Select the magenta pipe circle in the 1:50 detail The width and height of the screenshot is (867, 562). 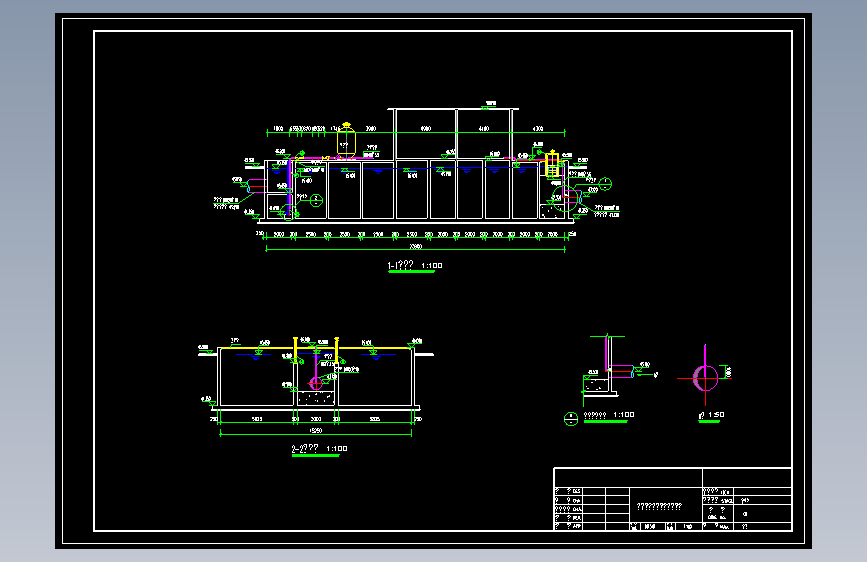[x=706, y=378]
